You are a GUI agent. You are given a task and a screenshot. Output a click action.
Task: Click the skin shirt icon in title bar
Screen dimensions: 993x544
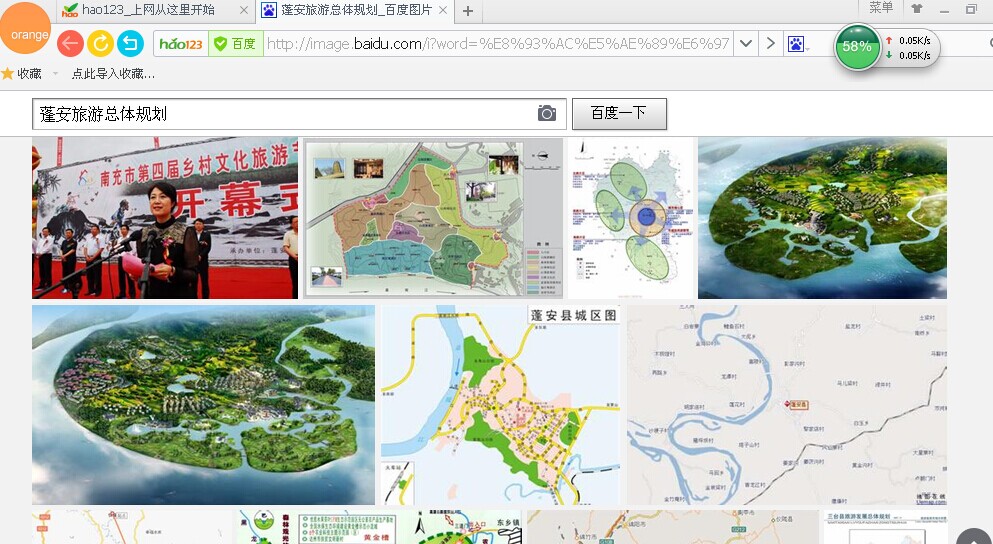point(916,9)
